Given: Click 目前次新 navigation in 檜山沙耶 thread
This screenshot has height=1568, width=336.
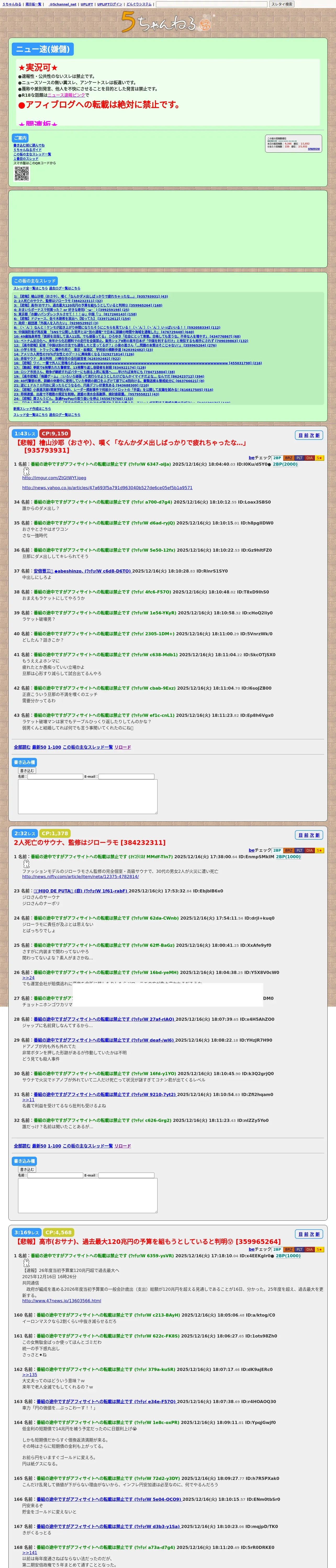Looking at the screenshot, I should [309, 435].
